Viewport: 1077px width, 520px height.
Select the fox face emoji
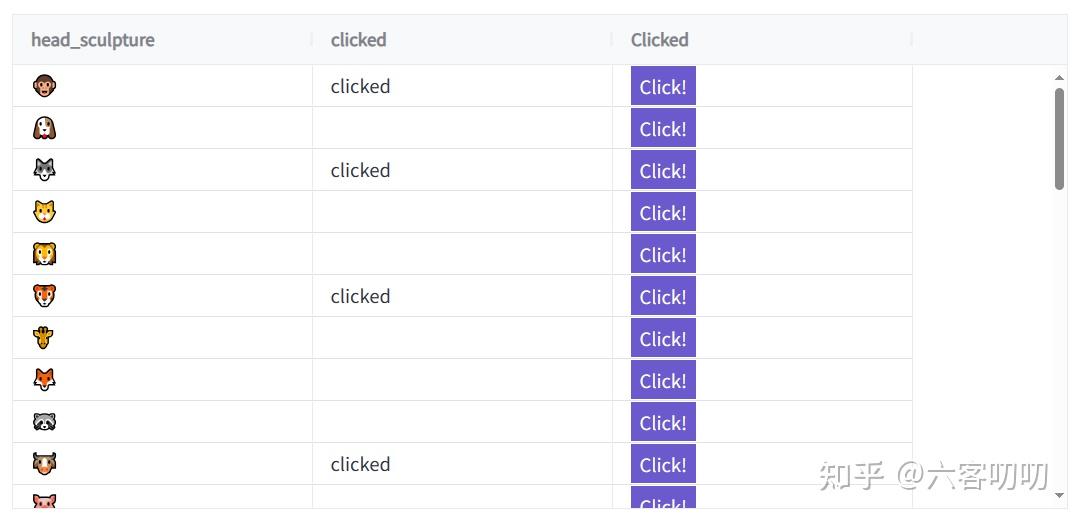(44, 379)
